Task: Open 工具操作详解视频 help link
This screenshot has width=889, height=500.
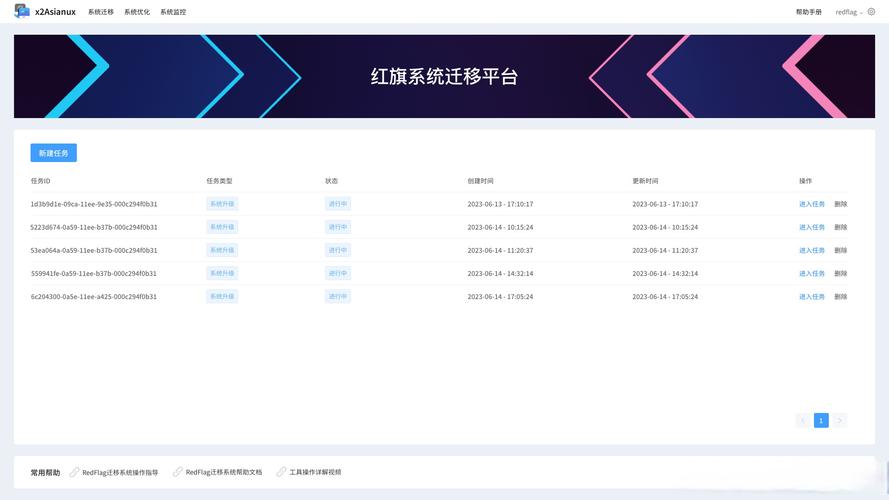Action: coord(315,472)
